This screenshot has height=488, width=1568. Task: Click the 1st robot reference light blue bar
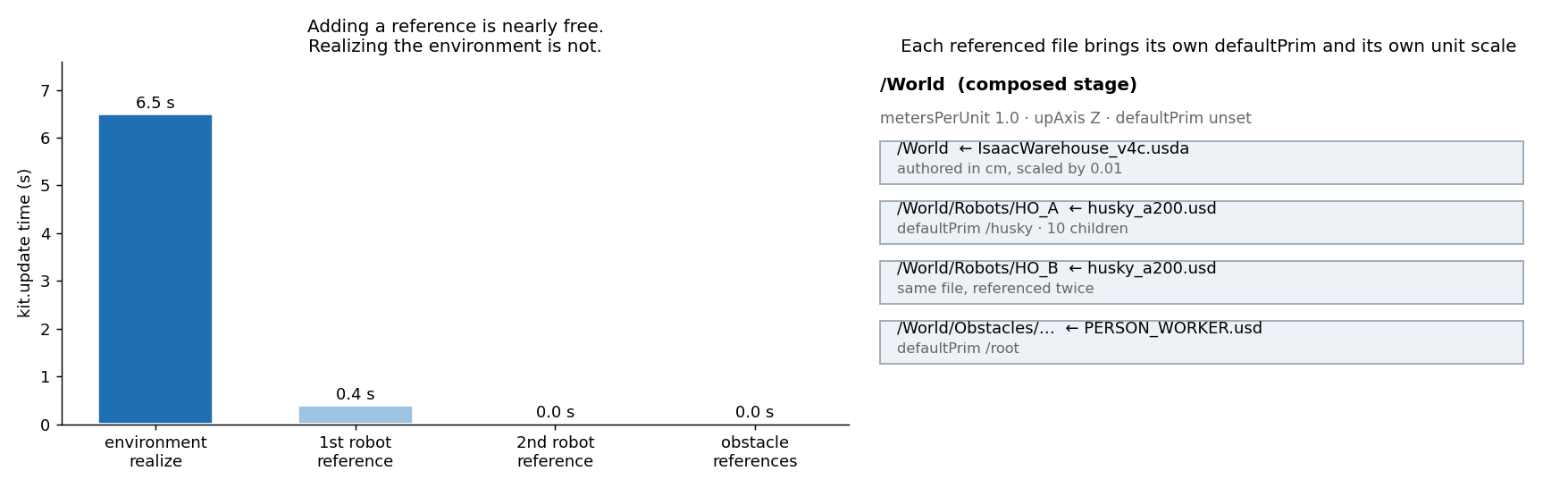(356, 415)
